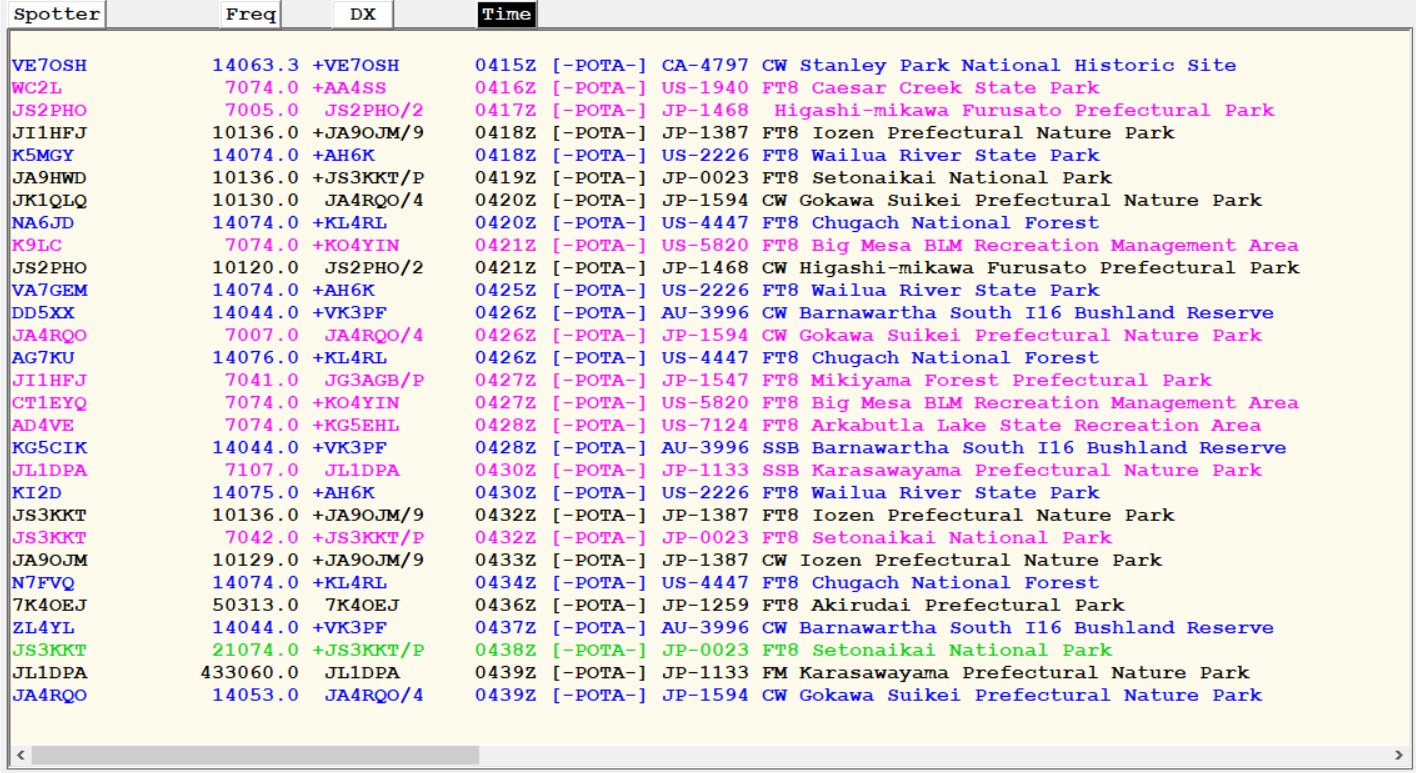Select time stamp 0434Z
1416x773 pixels.
[x=506, y=583]
